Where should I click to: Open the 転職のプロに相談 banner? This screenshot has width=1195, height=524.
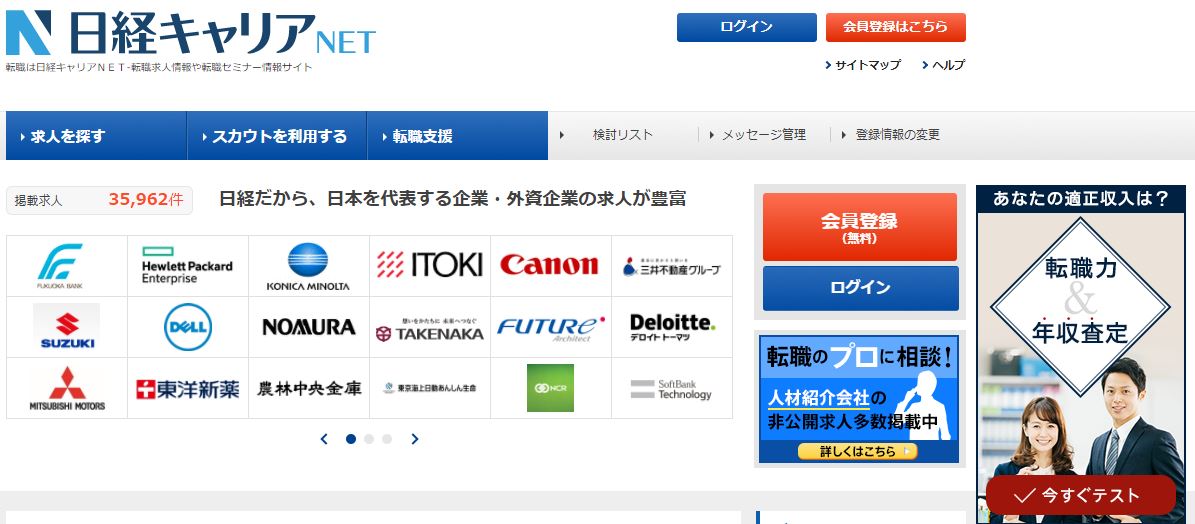tap(859, 398)
